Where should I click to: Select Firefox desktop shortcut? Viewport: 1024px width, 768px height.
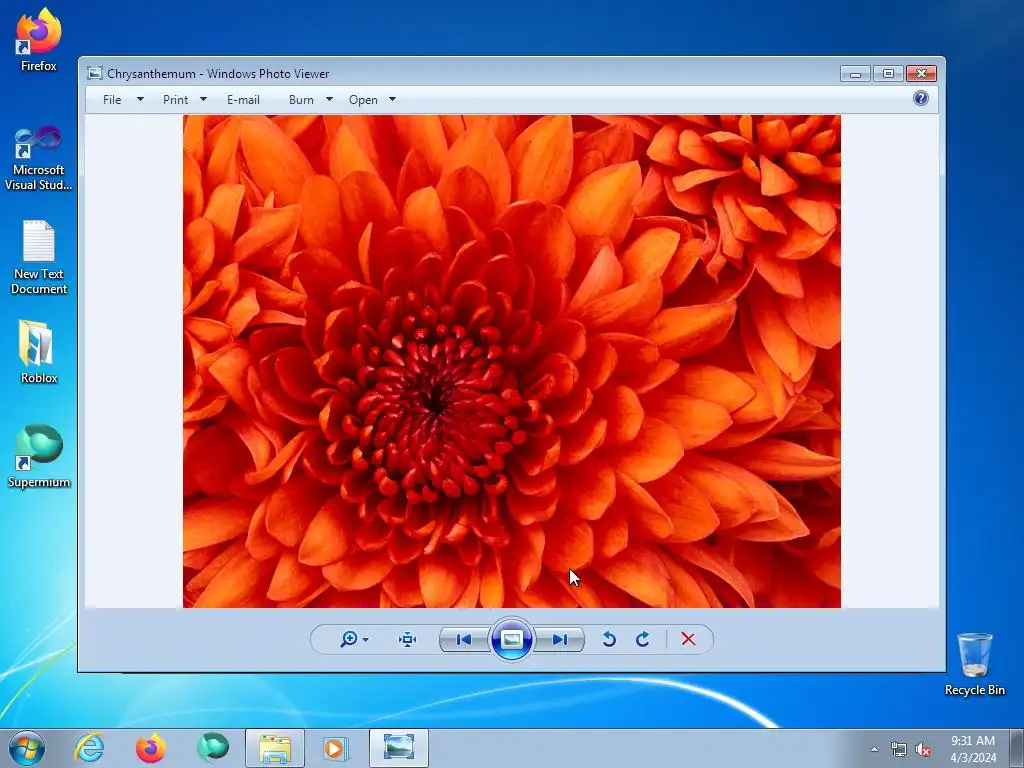click(x=39, y=40)
